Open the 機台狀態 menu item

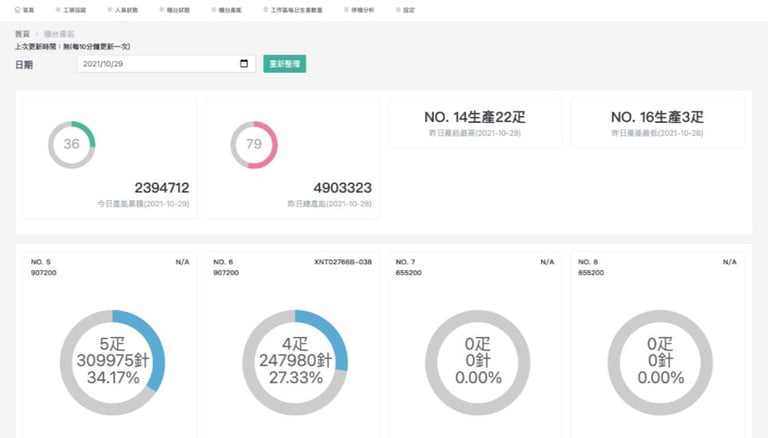pyautogui.click(x=174, y=10)
